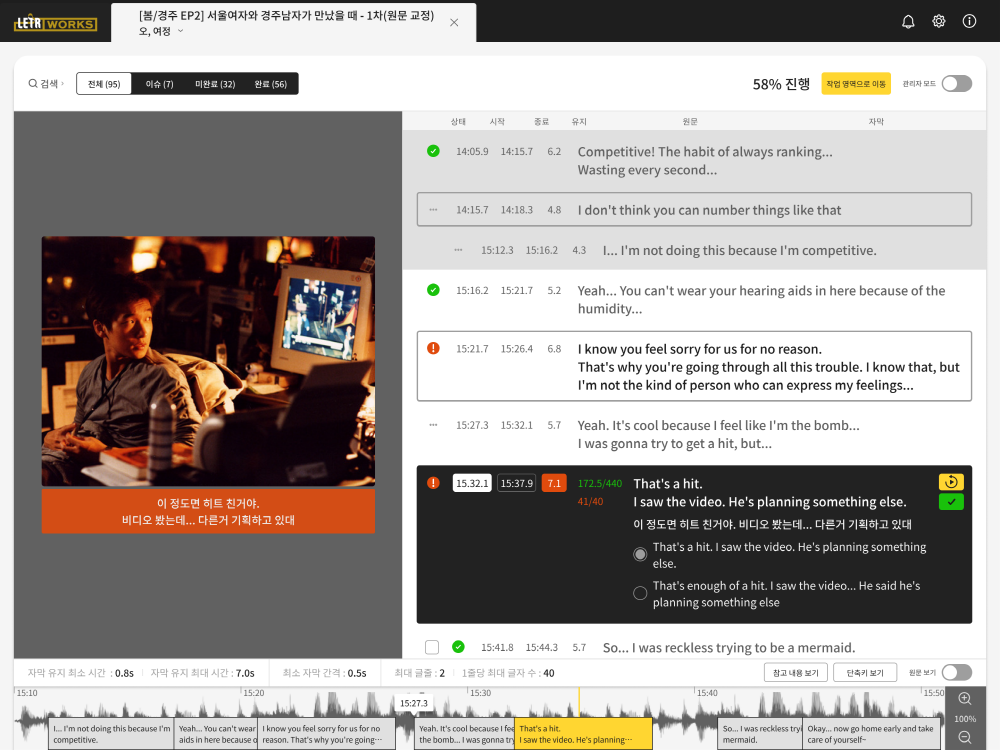Screen dimensions: 1000x750
Task: Select radio option 'That's a hit. I saw the video'
Action: point(640,554)
